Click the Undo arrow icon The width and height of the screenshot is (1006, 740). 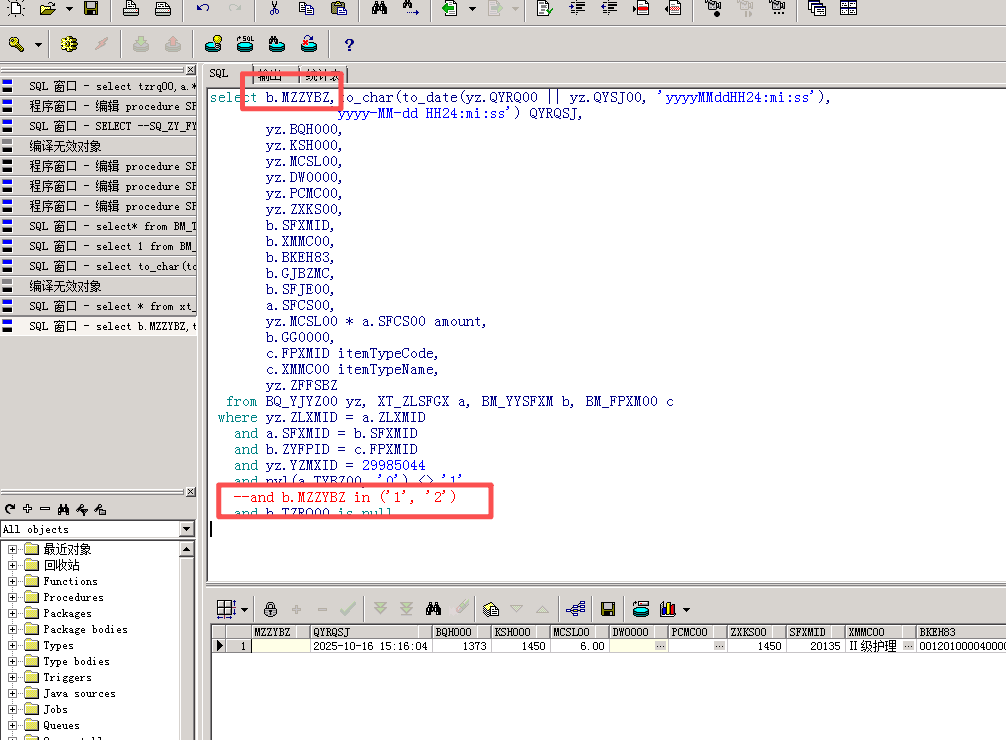[x=203, y=9]
